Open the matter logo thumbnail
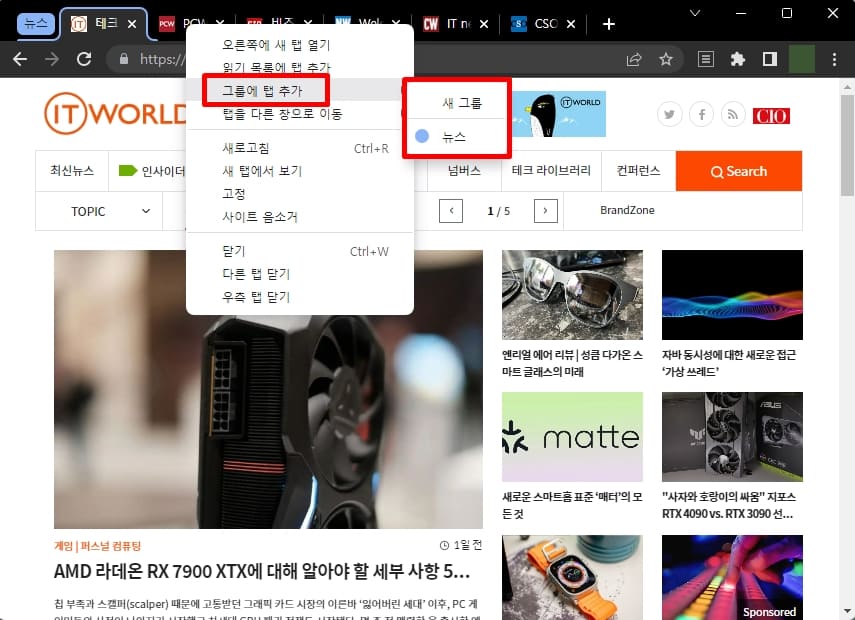The height and width of the screenshot is (620, 855). pyautogui.click(x=572, y=437)
